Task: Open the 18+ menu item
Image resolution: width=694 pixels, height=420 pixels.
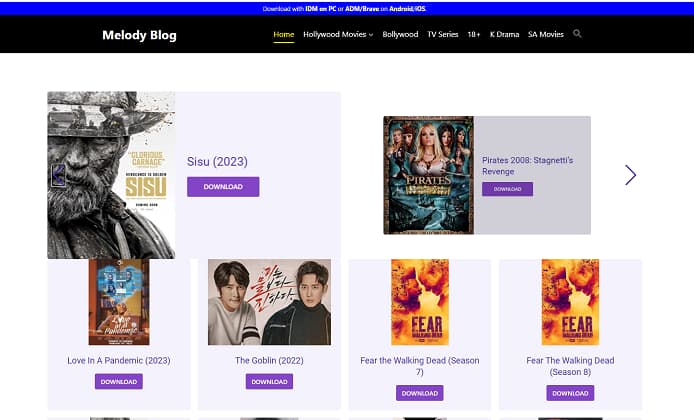Action: click(x=474, y=35)
